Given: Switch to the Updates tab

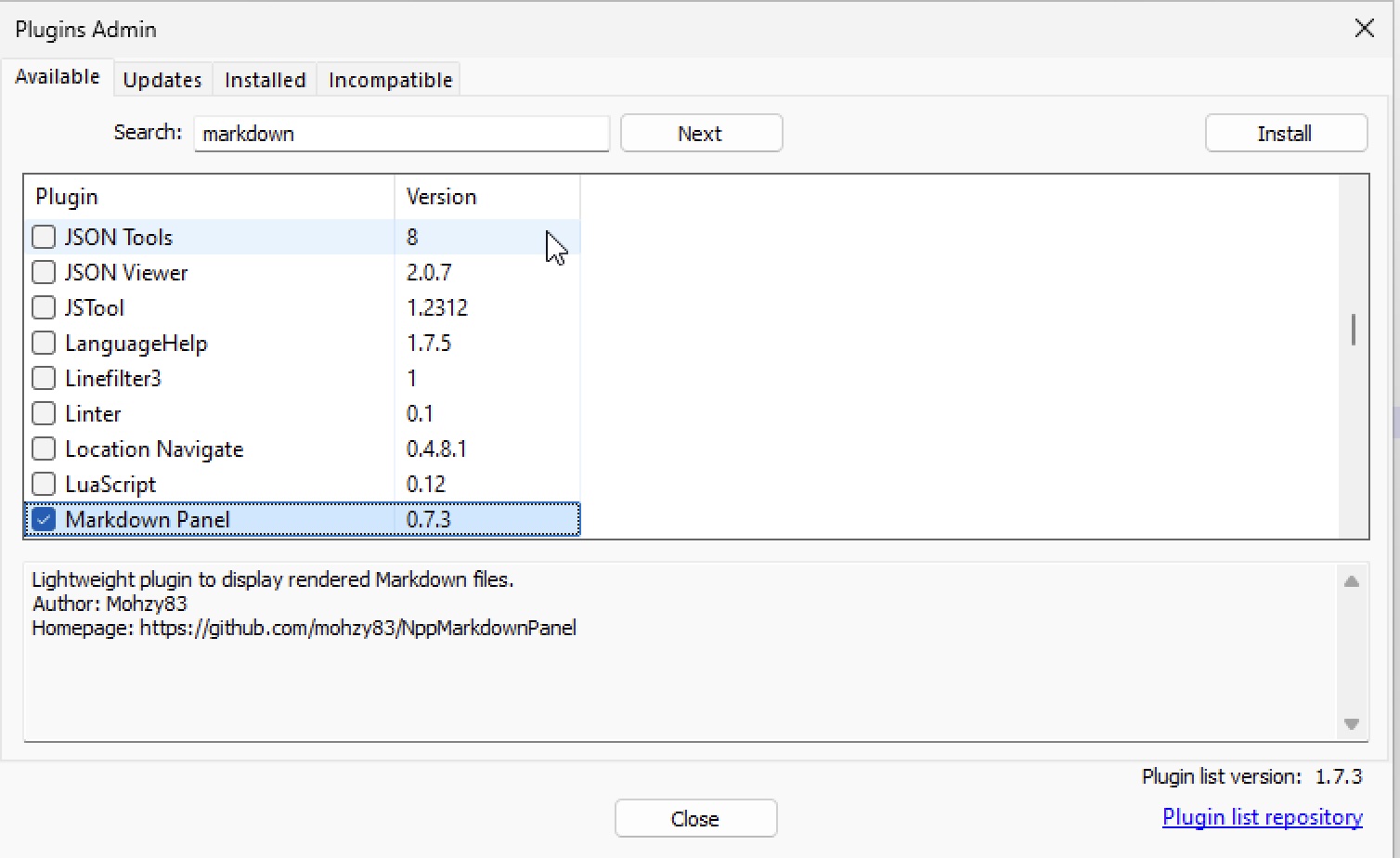Looking at the screenshot, I should tap(162, 80).
